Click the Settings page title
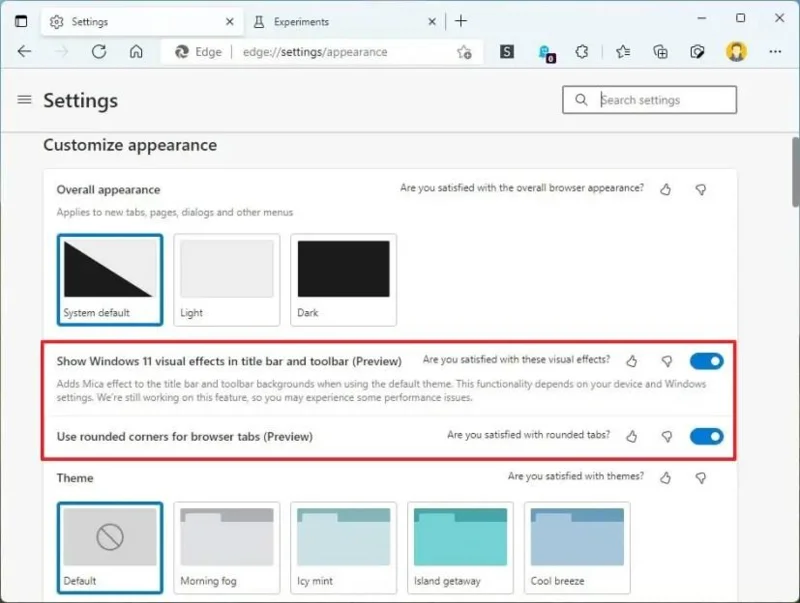The height and width of the screenshot is (603, 800). tap(81, 100)
